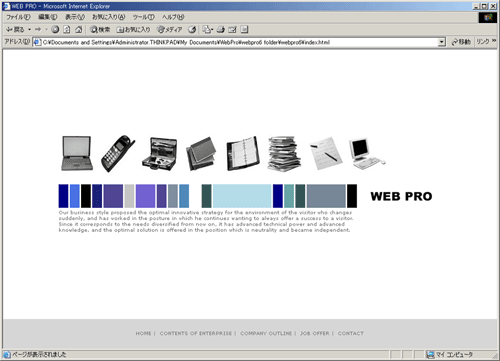Follow the CONTACT footer link
This screenshot has width=500, height=361.
[351, 333]
